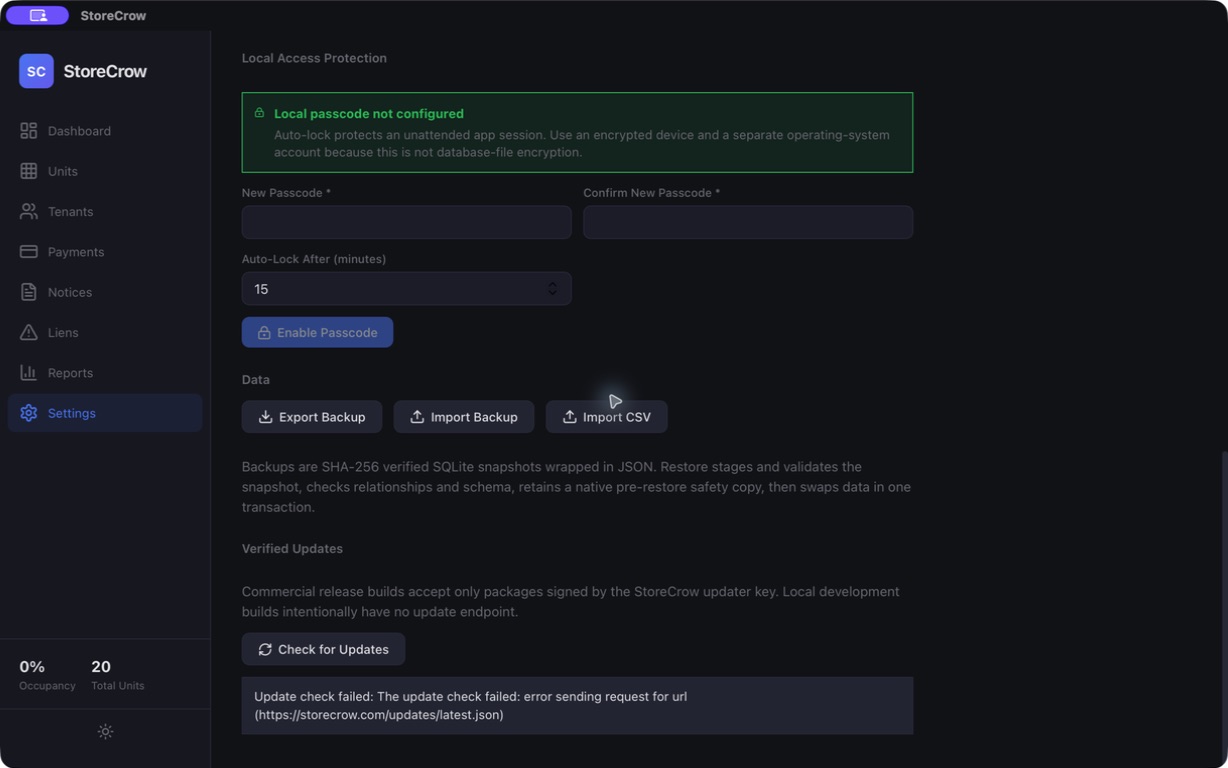Select the Tenants people icon

28,211
